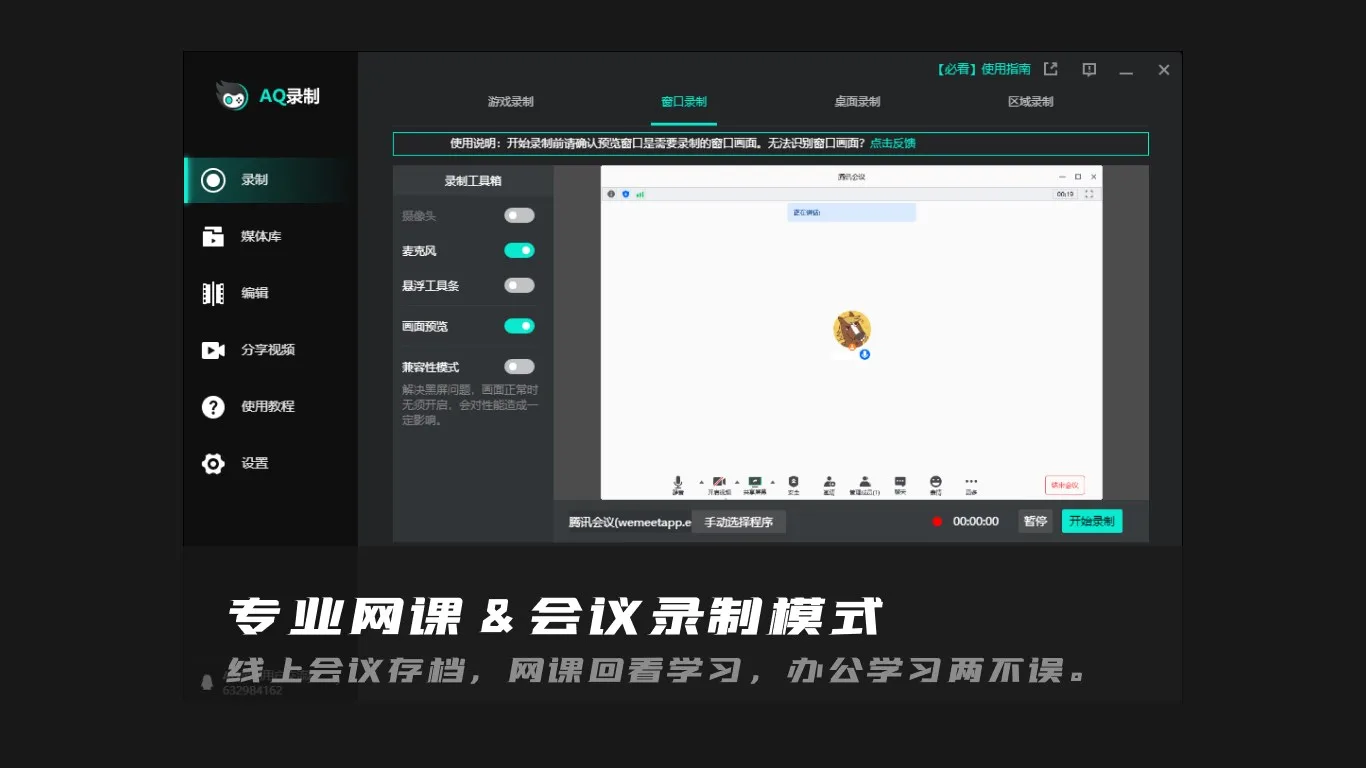Click the external-link icon beside 使用指南
This screenshot has height=768, width=1366.
click(x=1050, y=69)
